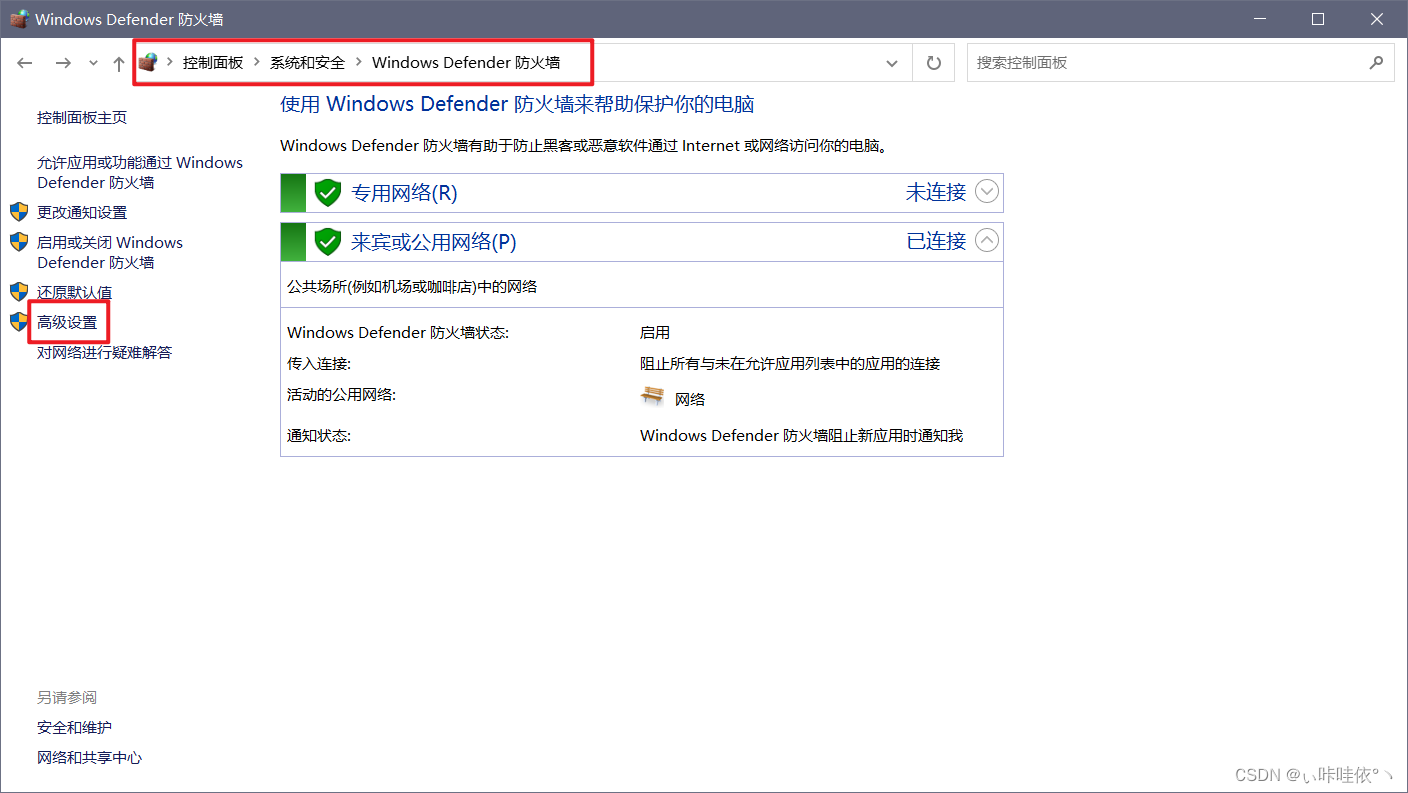The image size is (1408, 793).
Task: Click the 专用网络(R) section header
Action: pos(641,193)
